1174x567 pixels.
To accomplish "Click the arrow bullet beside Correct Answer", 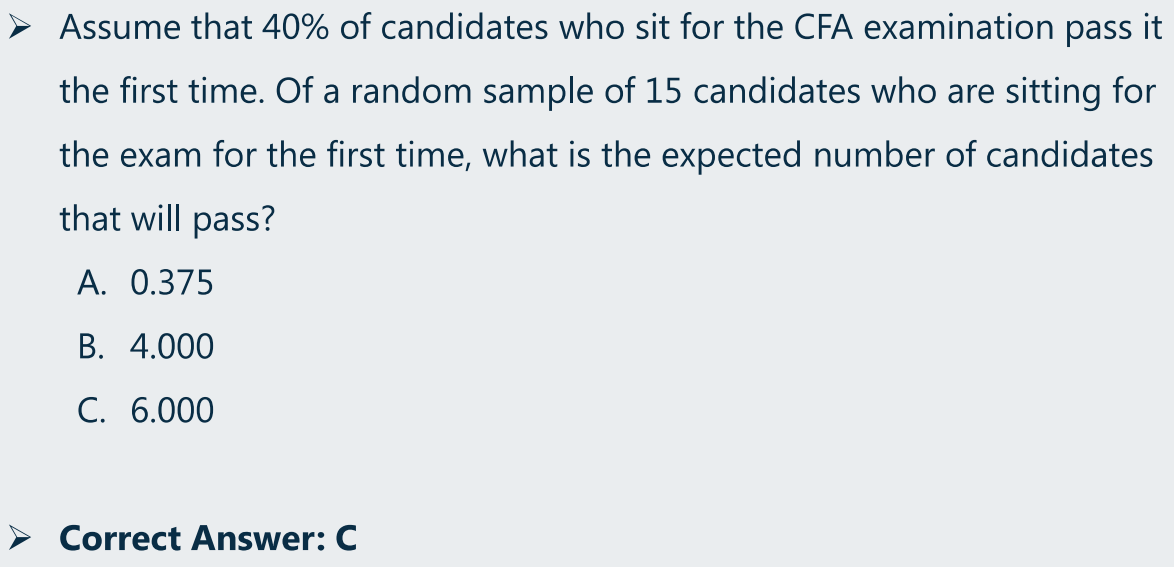I will point(19,538).
